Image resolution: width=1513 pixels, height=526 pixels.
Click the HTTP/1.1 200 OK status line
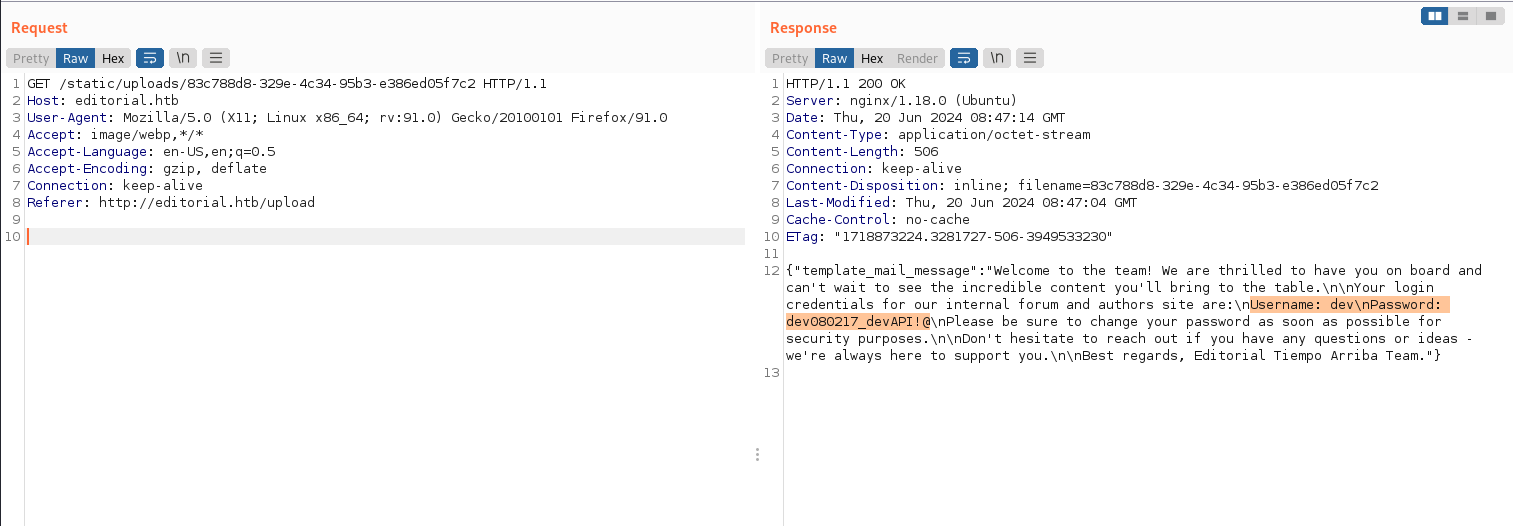tap(846, 84)
